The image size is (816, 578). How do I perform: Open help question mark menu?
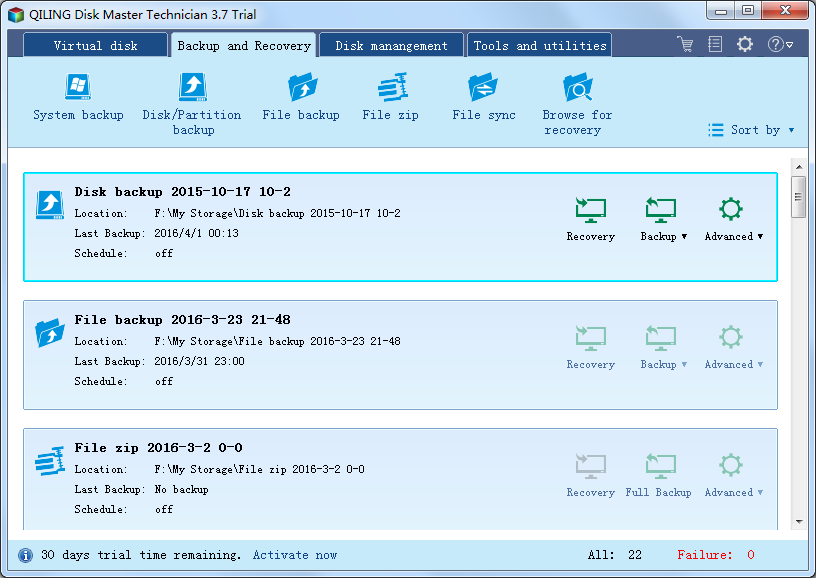click(780, 44)
